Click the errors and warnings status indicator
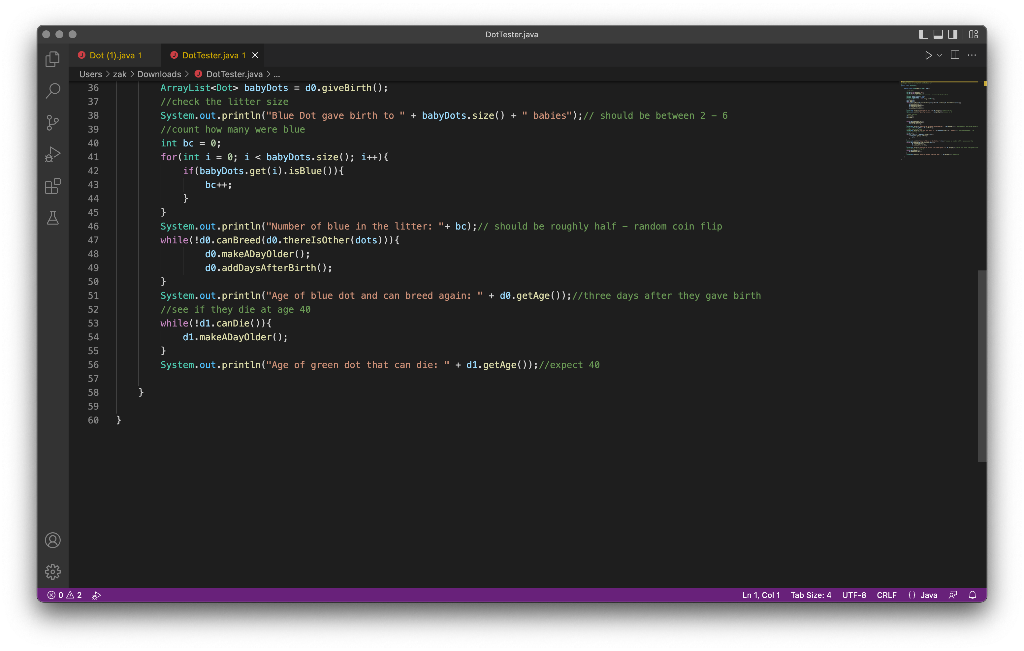The height and width of the screenshot is (651, 1024). point(65,595)
